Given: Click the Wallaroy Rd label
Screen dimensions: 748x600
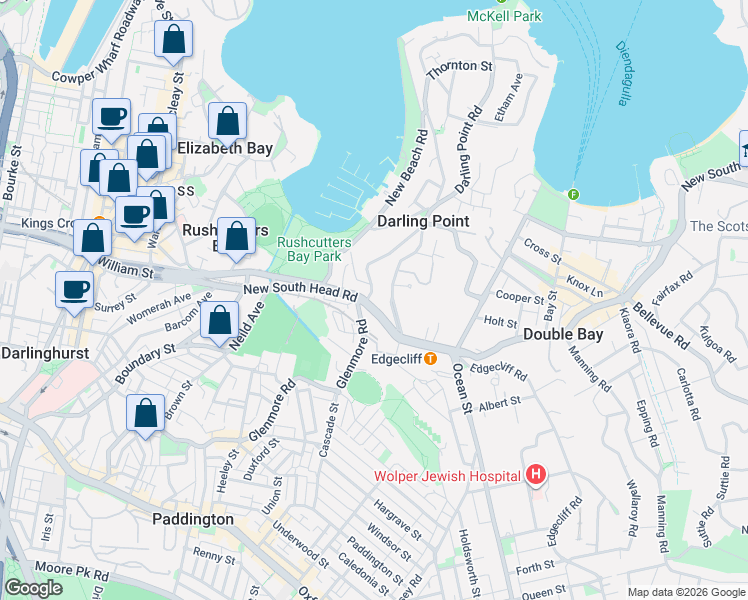Looking at the screenshot, I should point(631,508).
